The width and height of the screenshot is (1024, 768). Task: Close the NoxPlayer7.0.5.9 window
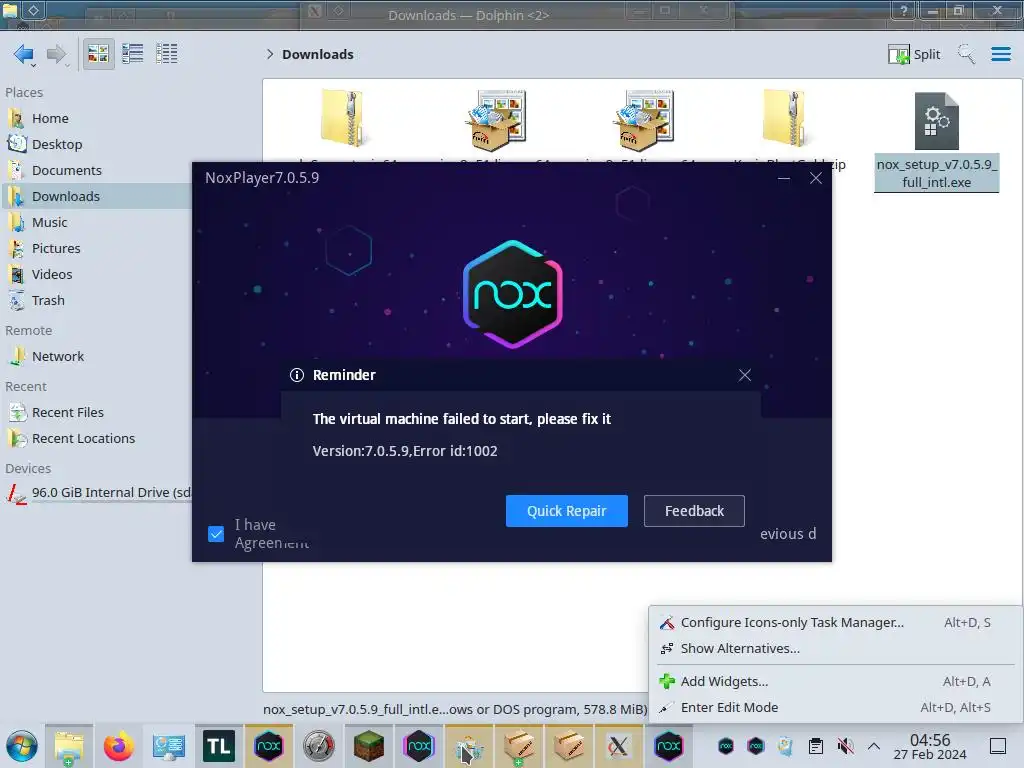tap(816, 178)
